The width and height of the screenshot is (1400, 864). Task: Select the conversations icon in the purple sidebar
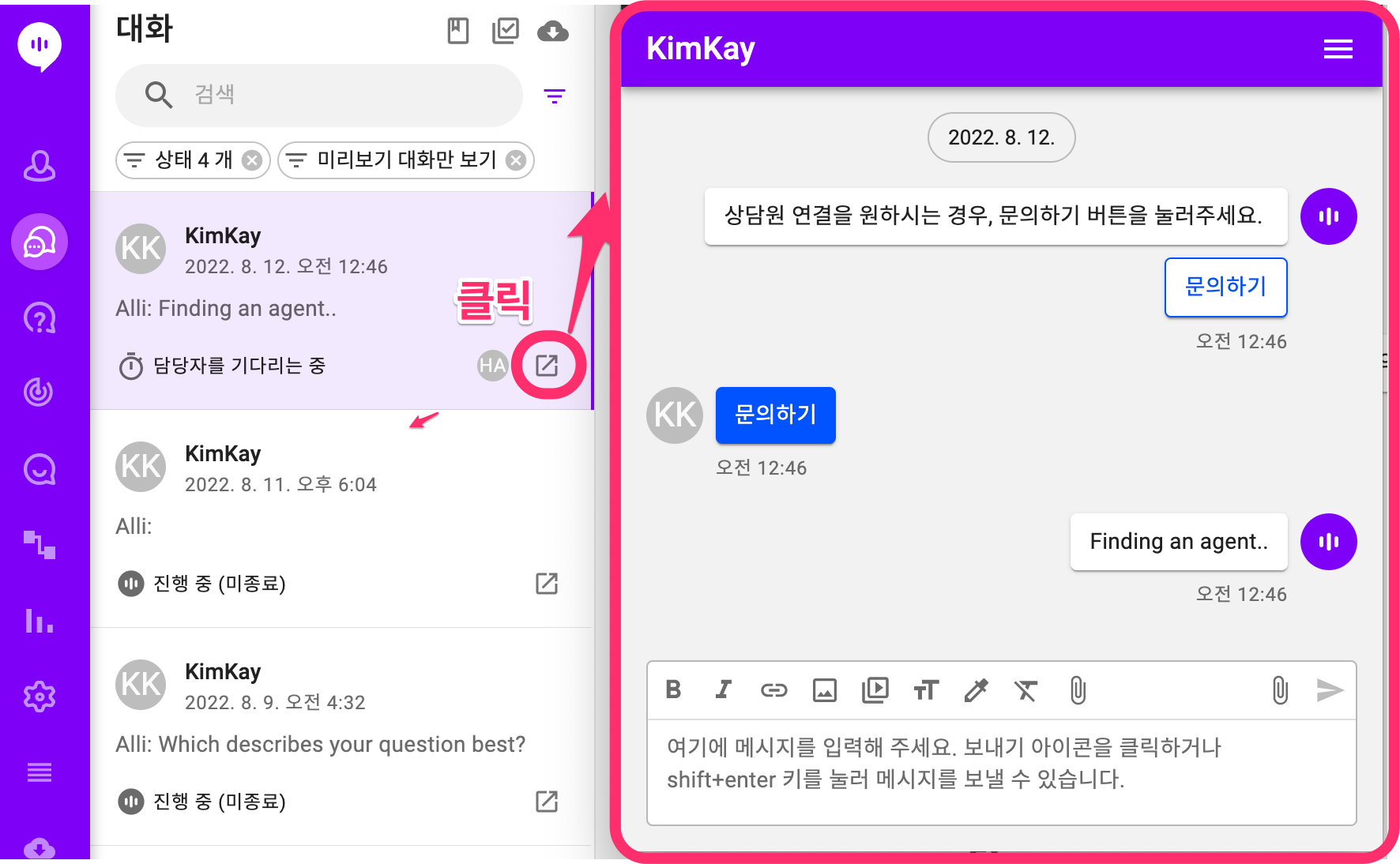click(x=40, y=242)
